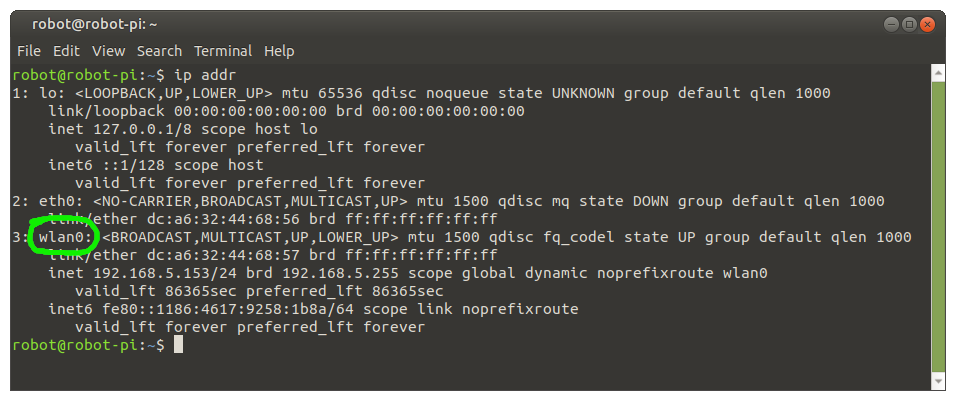Maximize the terminal window
Viewport: 956px width, 401px height.
click(909, 25)
